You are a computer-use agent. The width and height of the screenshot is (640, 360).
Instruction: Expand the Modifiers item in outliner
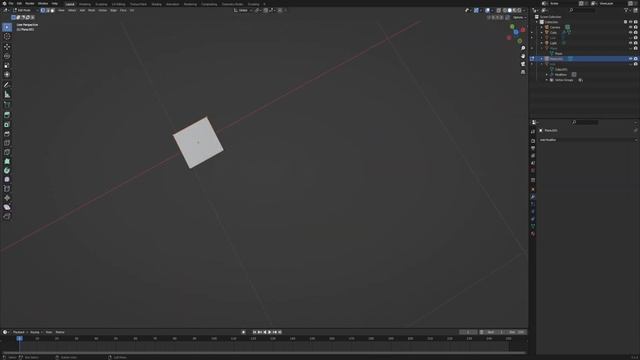point(547,75)
